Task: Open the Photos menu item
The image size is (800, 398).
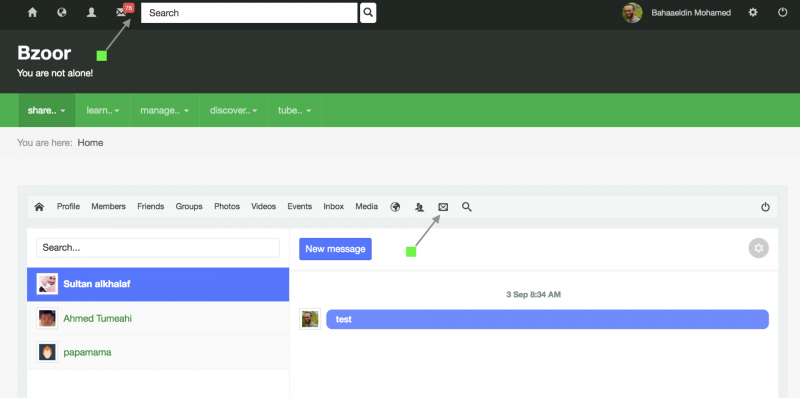Action: pos(227,207)
